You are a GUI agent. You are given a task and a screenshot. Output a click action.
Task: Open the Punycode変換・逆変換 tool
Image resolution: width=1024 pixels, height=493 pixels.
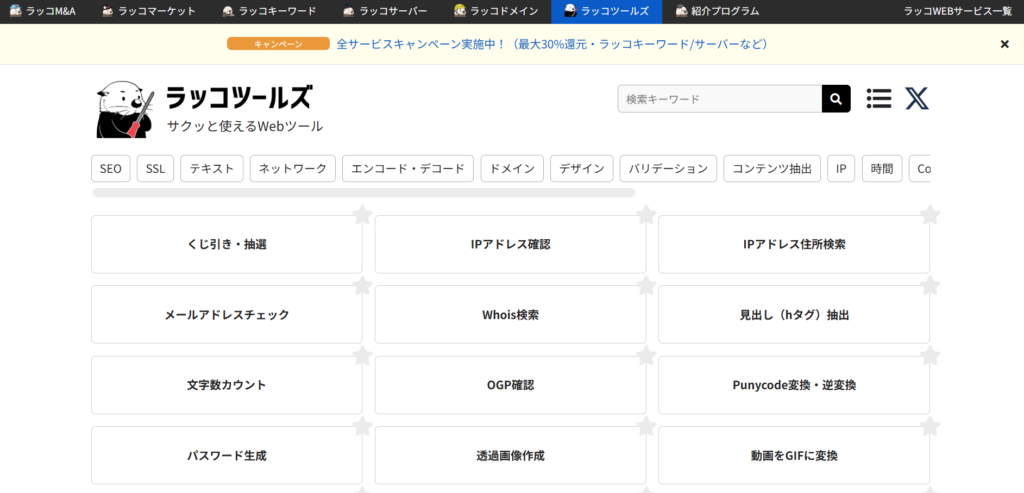[794, 385]
